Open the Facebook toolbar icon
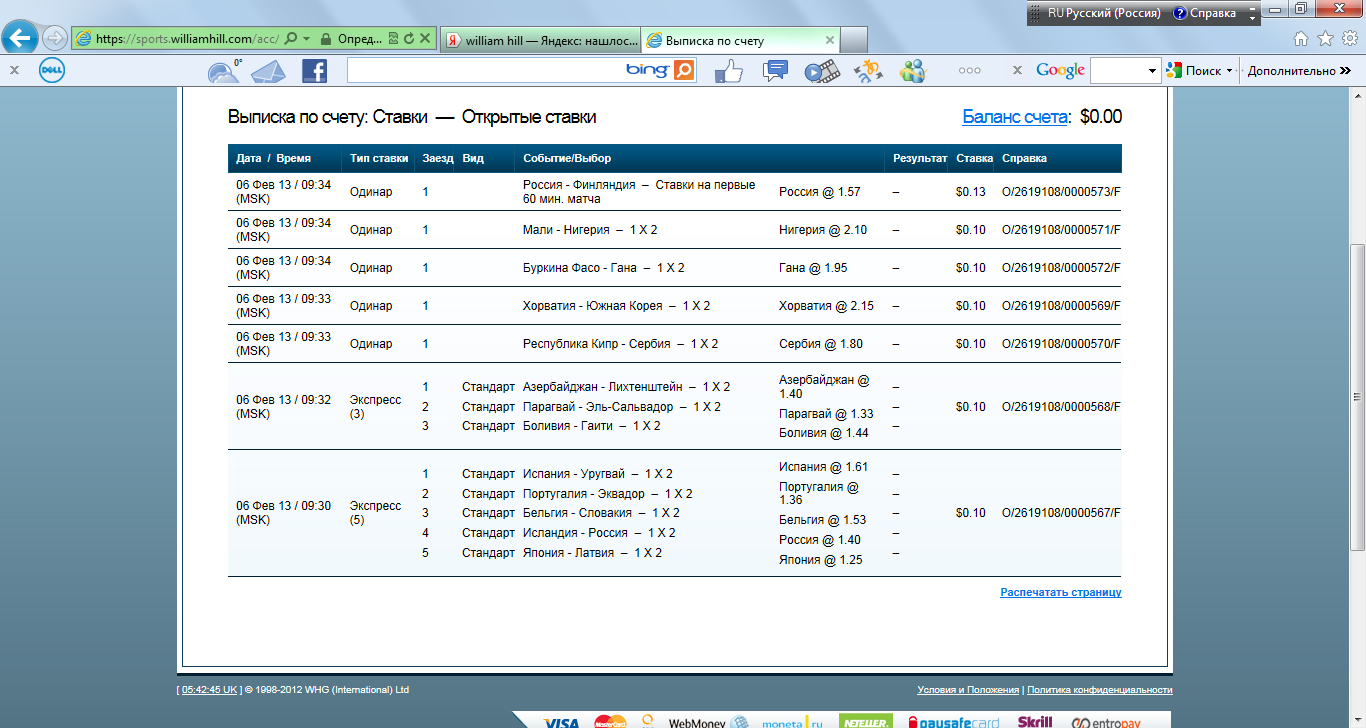The width and height of the screenshot is (1366, 728). [314, 71]
